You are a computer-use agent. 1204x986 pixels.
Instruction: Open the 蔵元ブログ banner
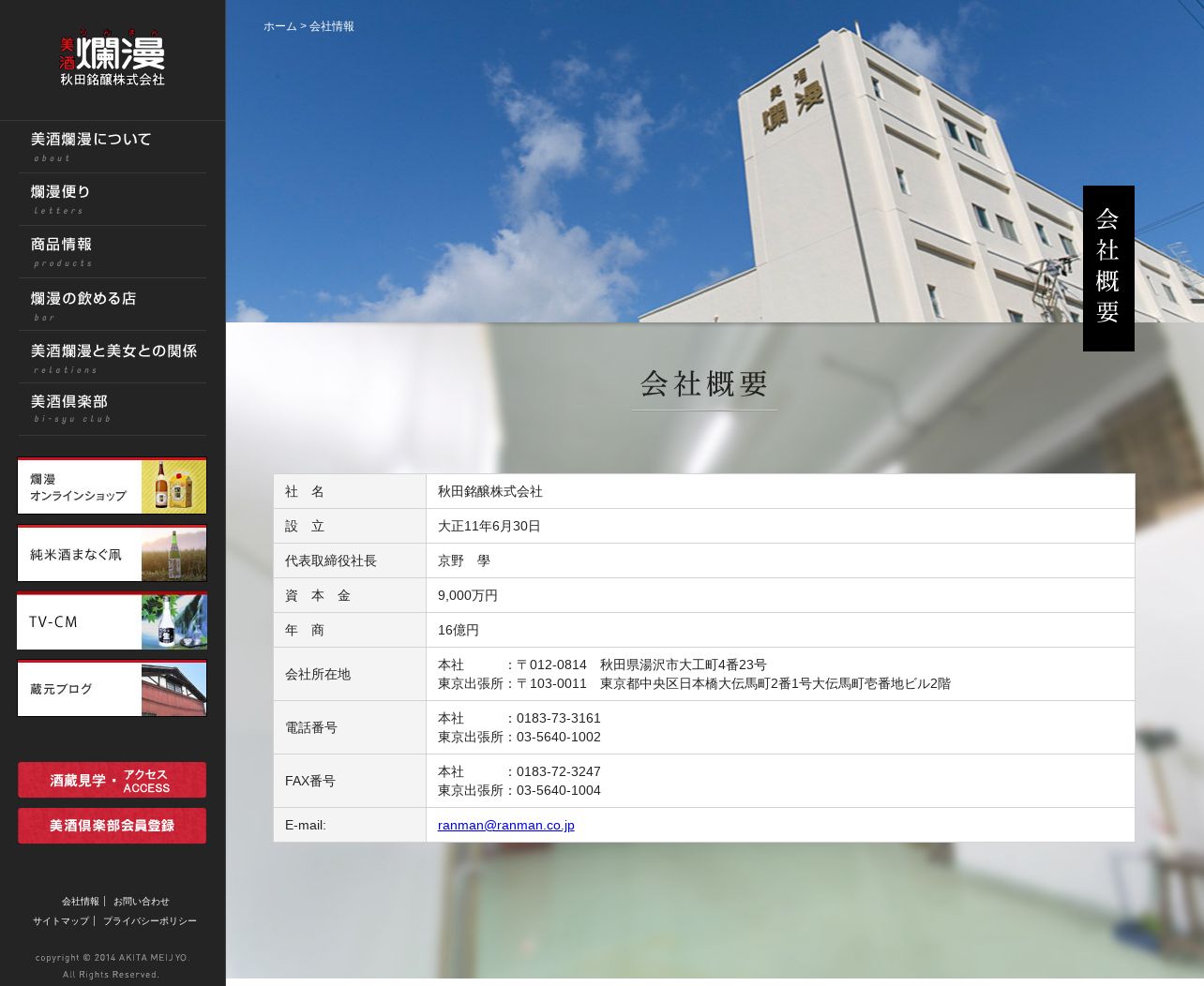click(x=112, y=688)
